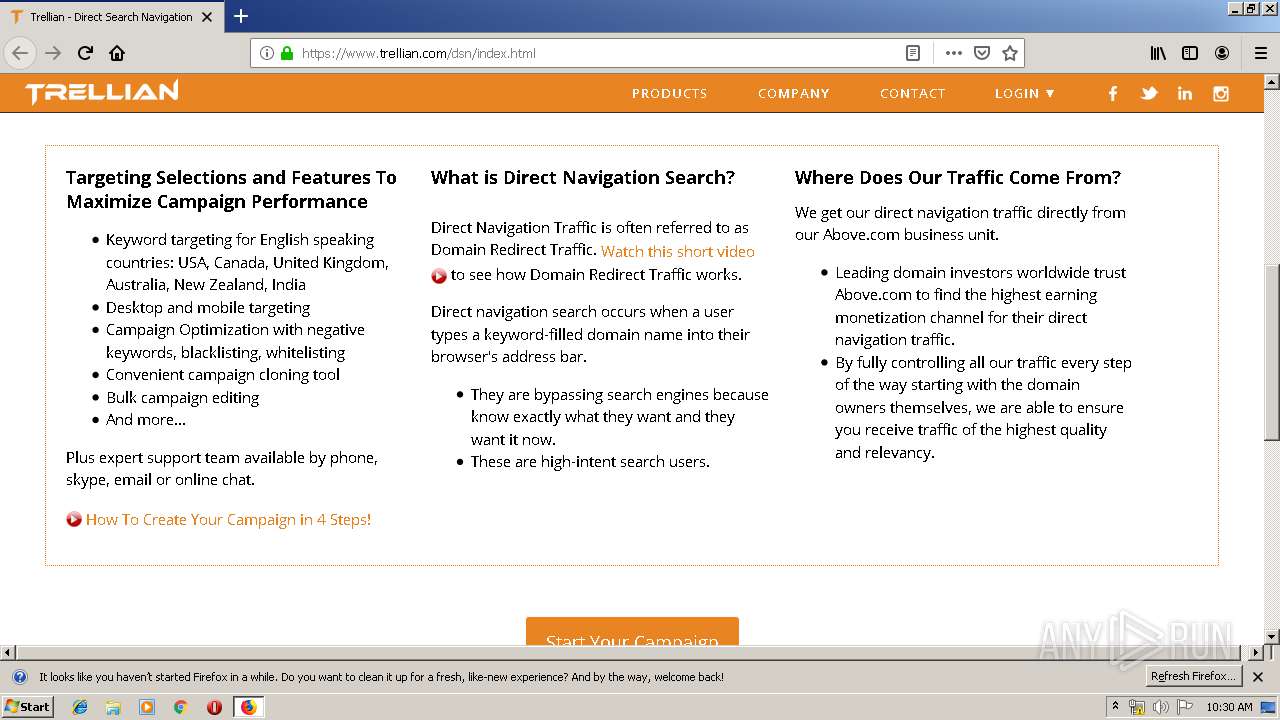Click the system clock 10:30 AM
Viewport: 1280px width, 720px height.
1229,707
